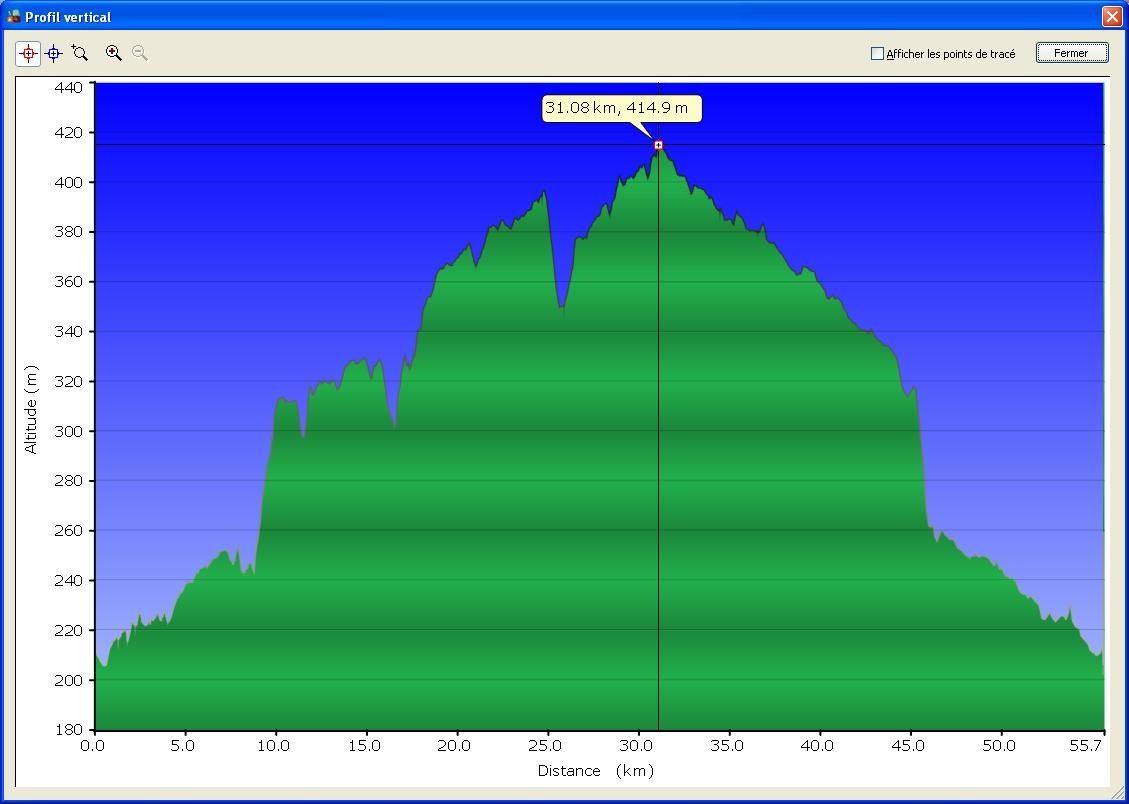Click the 25.0 tick on the distance axis
The width and height of the screenshot is (1129, 804).
545,745
